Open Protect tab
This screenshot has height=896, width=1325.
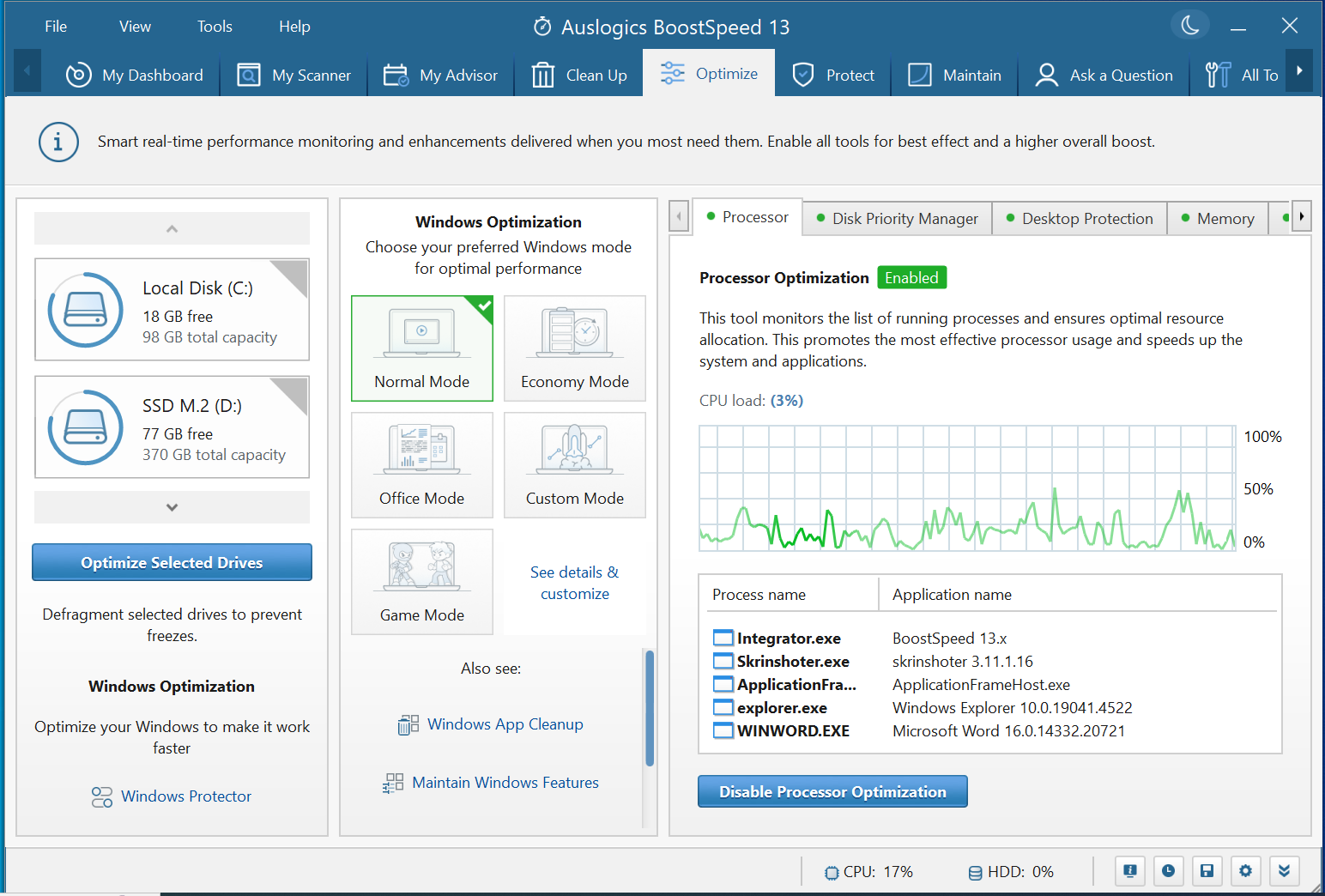point(832,76)
